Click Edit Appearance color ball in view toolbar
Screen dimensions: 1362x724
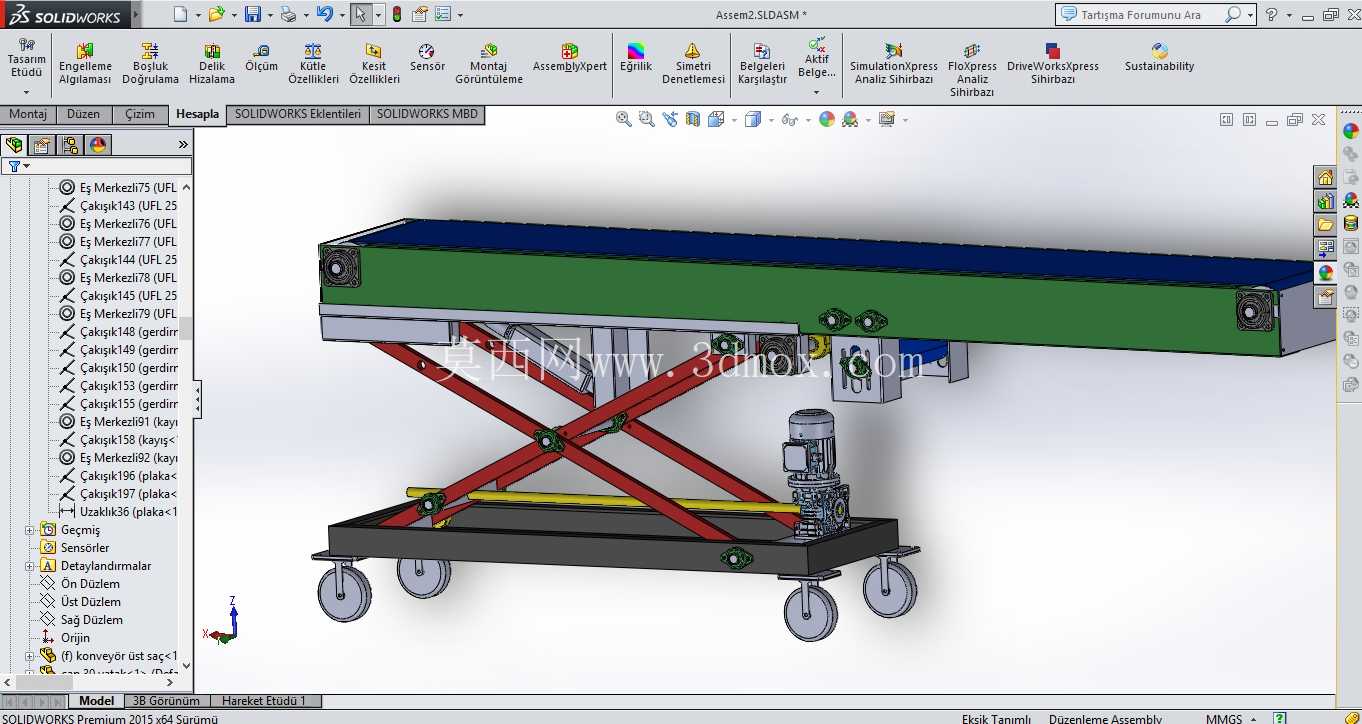coord(827,119)
